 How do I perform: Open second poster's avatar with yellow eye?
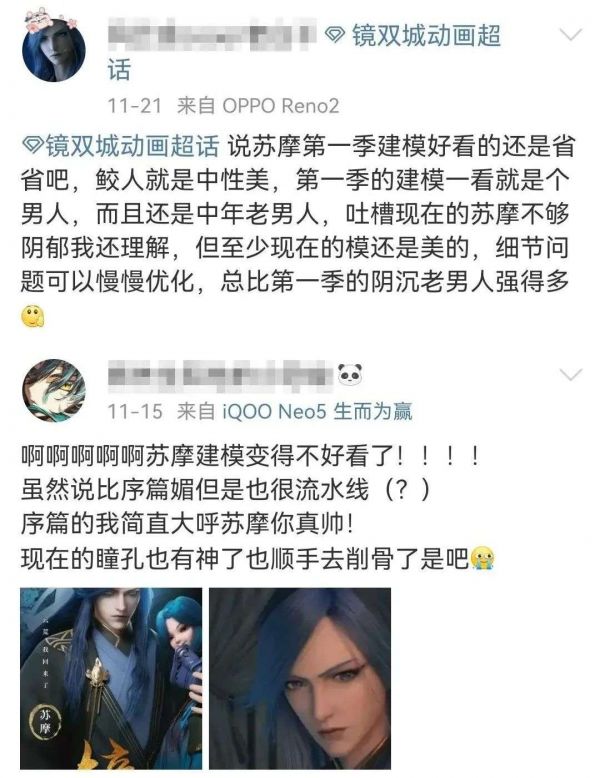click(54, 390)
